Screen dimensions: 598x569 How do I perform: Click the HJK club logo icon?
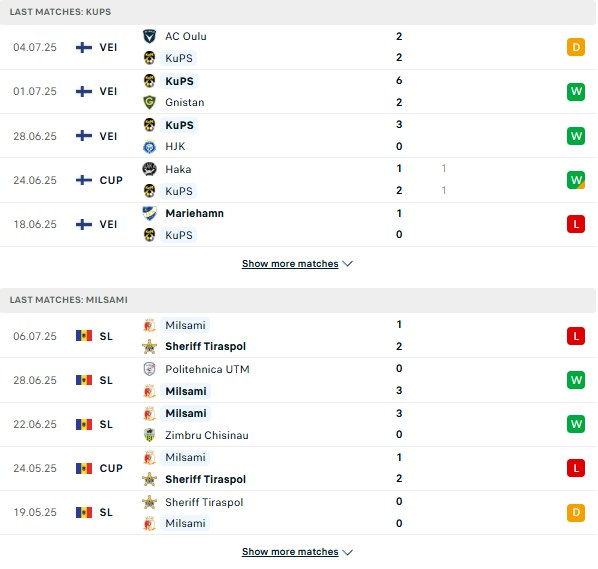tap(149, 146)
